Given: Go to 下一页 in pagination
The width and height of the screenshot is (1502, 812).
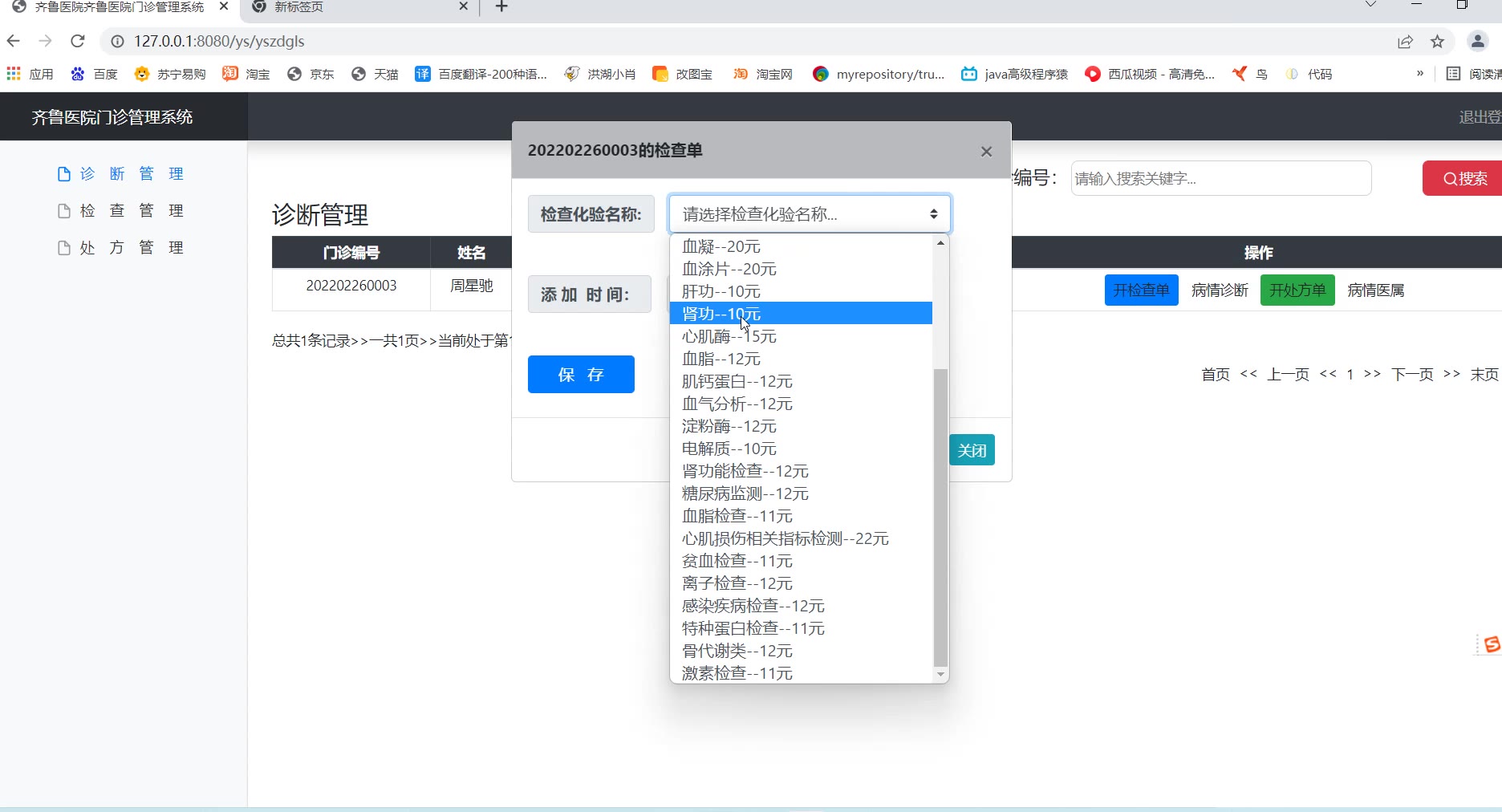Looking at the screenshot, I should coord(1412,375).
